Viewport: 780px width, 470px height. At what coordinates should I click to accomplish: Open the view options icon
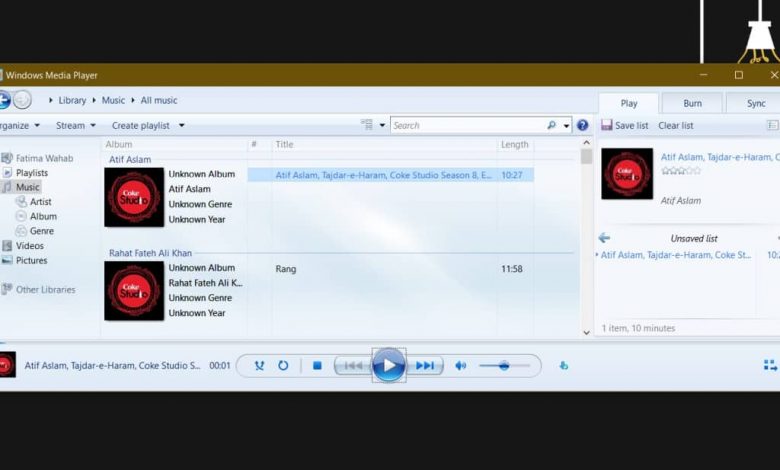tap(367, 125)
